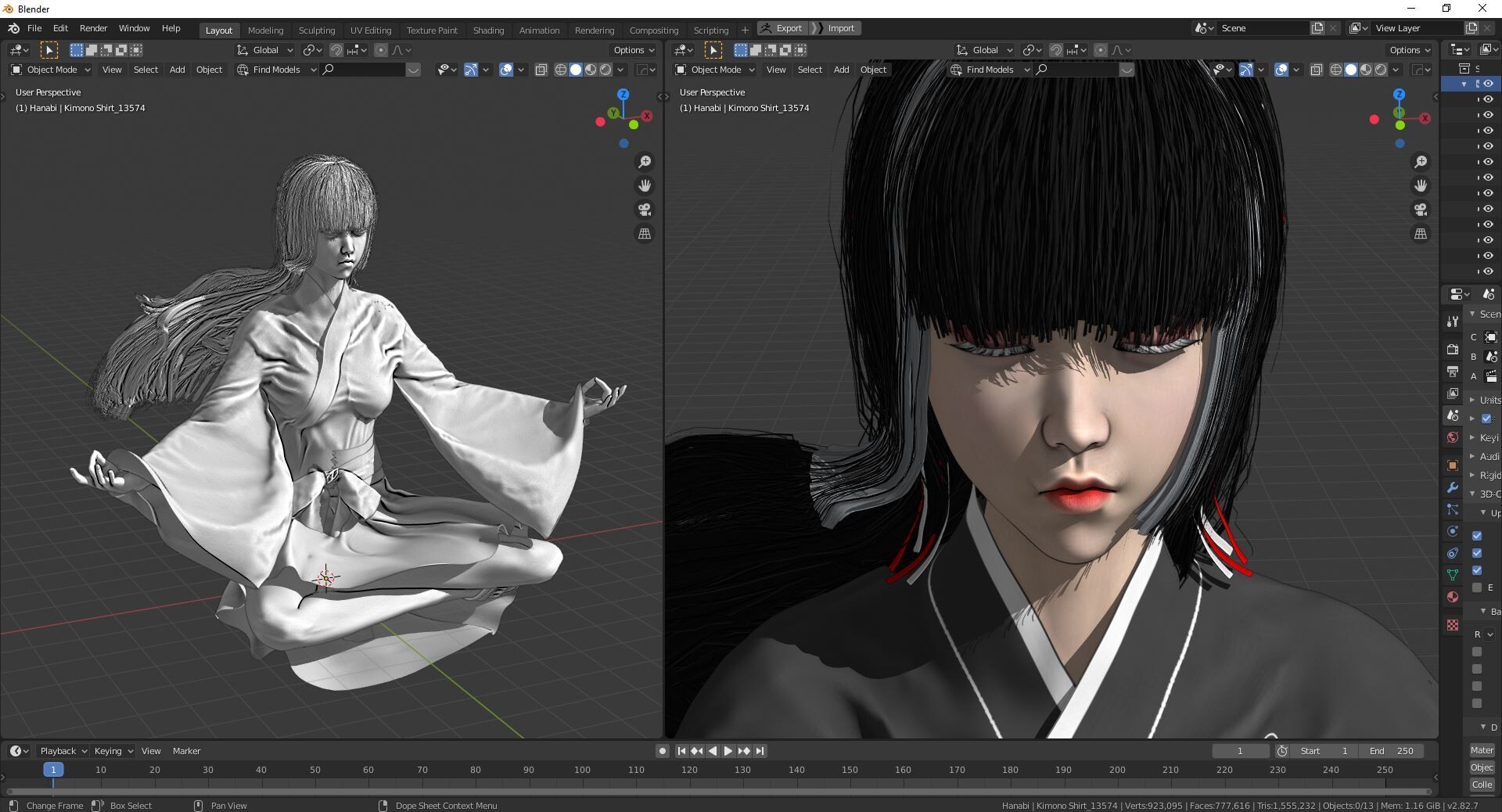Open the File menu

[x=34, y=28]
